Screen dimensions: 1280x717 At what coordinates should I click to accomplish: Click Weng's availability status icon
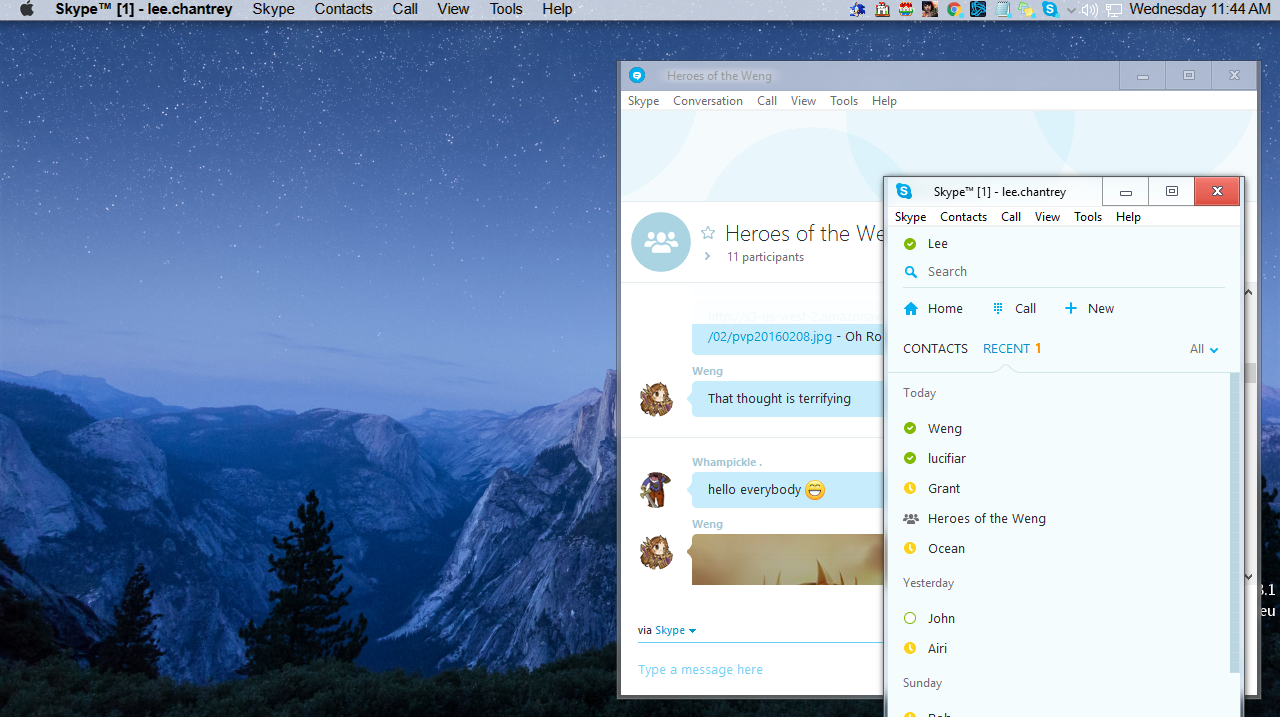pyautogui.click(x=910, y=428)
